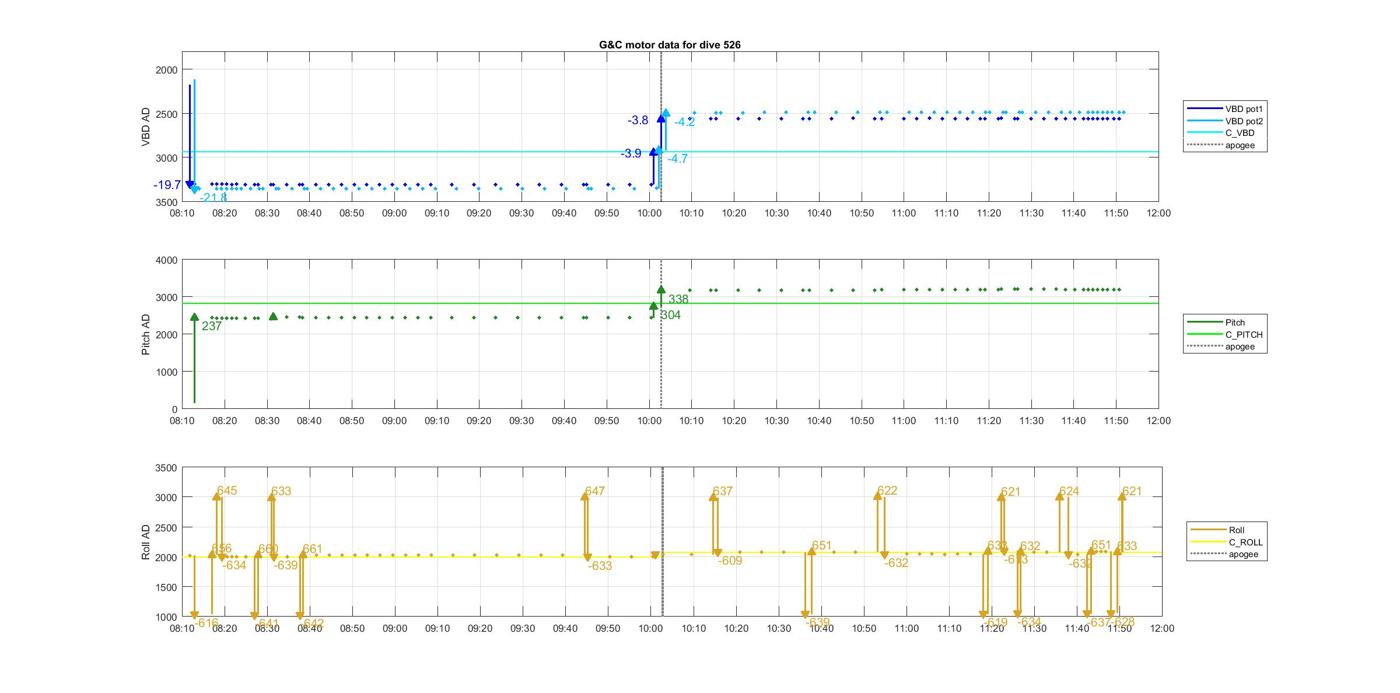Click the "VBD AD" y-axis label
The image size is (1400, 693).
coord(146,127)
